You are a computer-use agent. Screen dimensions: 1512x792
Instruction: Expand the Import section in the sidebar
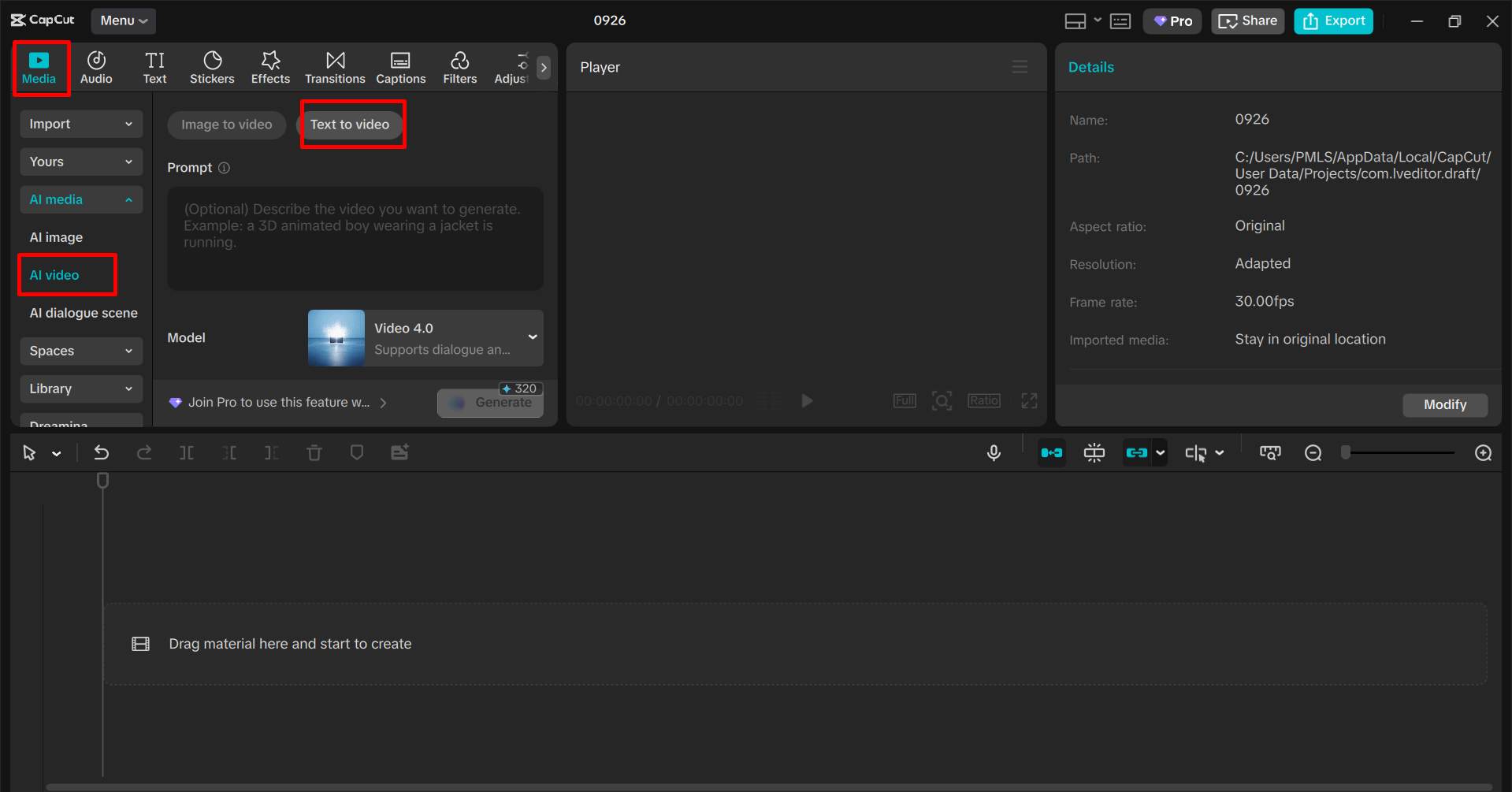[80, 124]
